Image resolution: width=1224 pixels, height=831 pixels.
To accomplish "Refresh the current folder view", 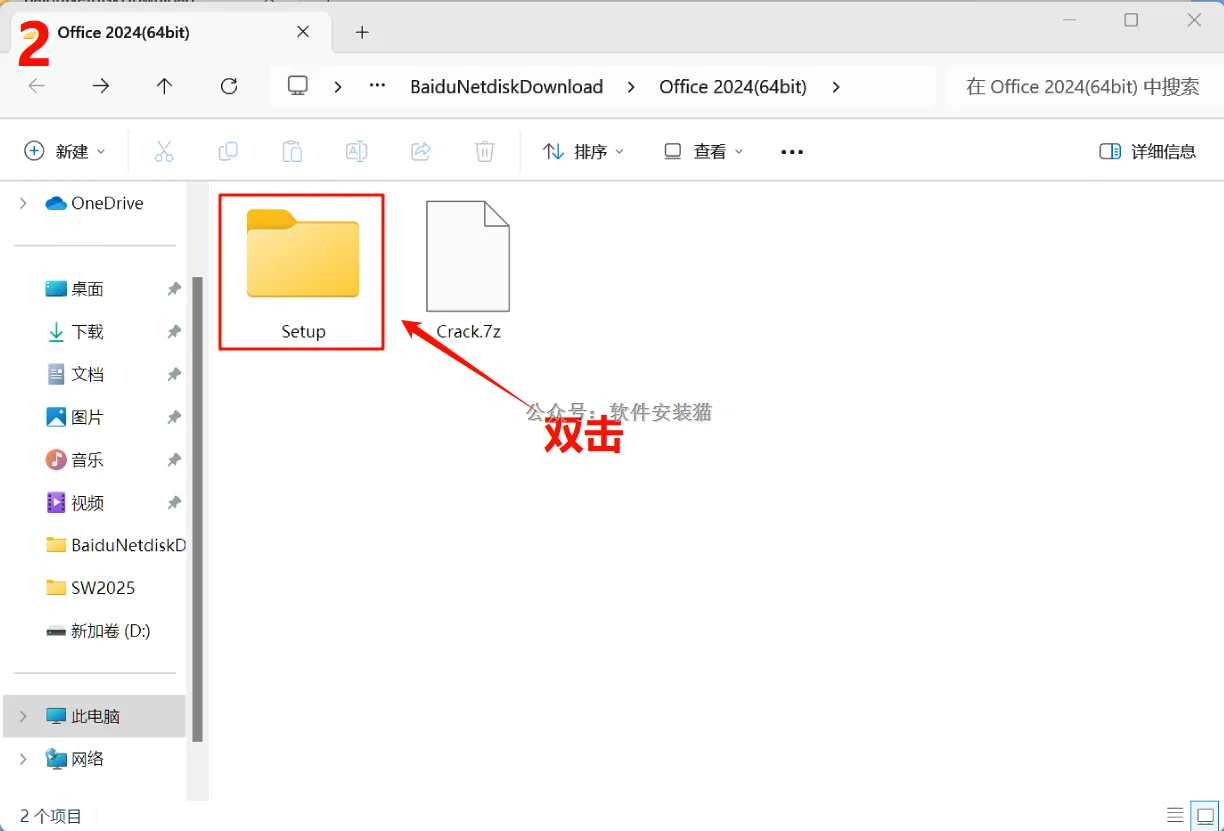I will [x=229, y=86].
